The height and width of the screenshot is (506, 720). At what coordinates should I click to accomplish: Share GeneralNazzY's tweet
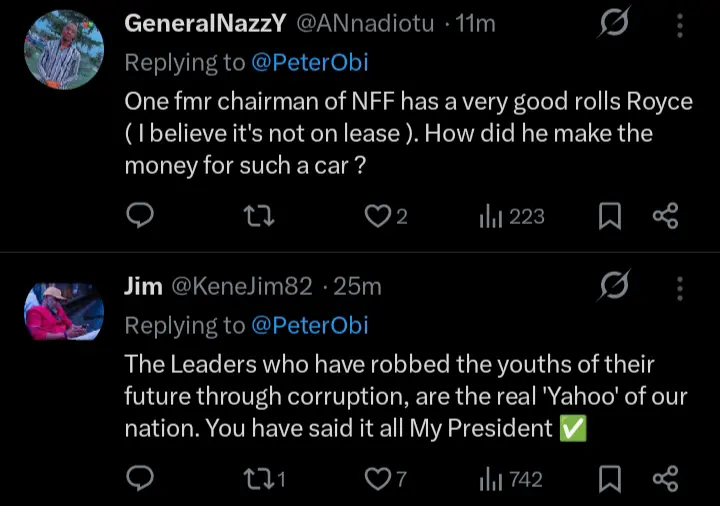coord(666,215)
